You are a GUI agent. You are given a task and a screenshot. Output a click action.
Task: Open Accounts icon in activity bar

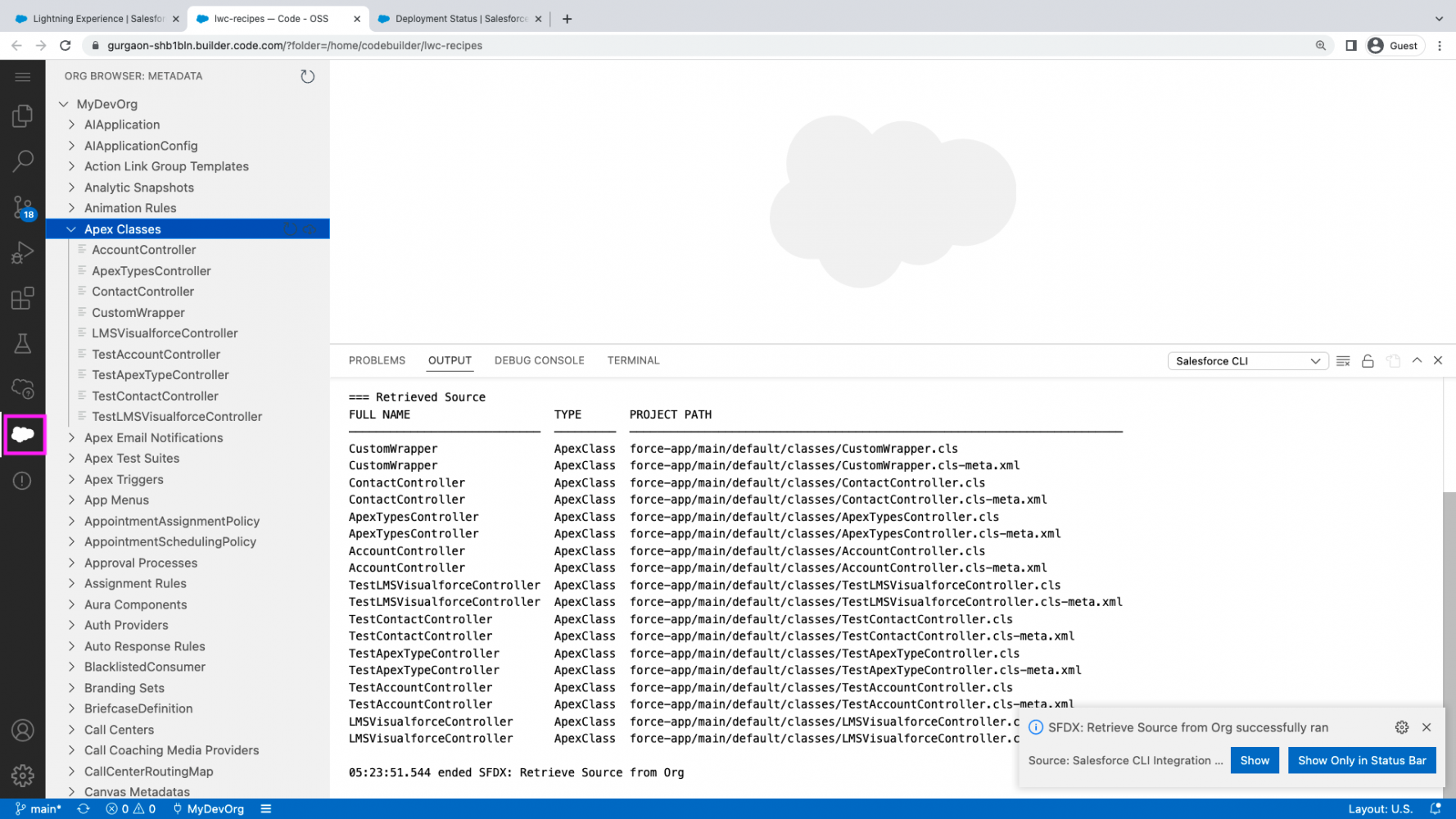(x=23, y=730)
